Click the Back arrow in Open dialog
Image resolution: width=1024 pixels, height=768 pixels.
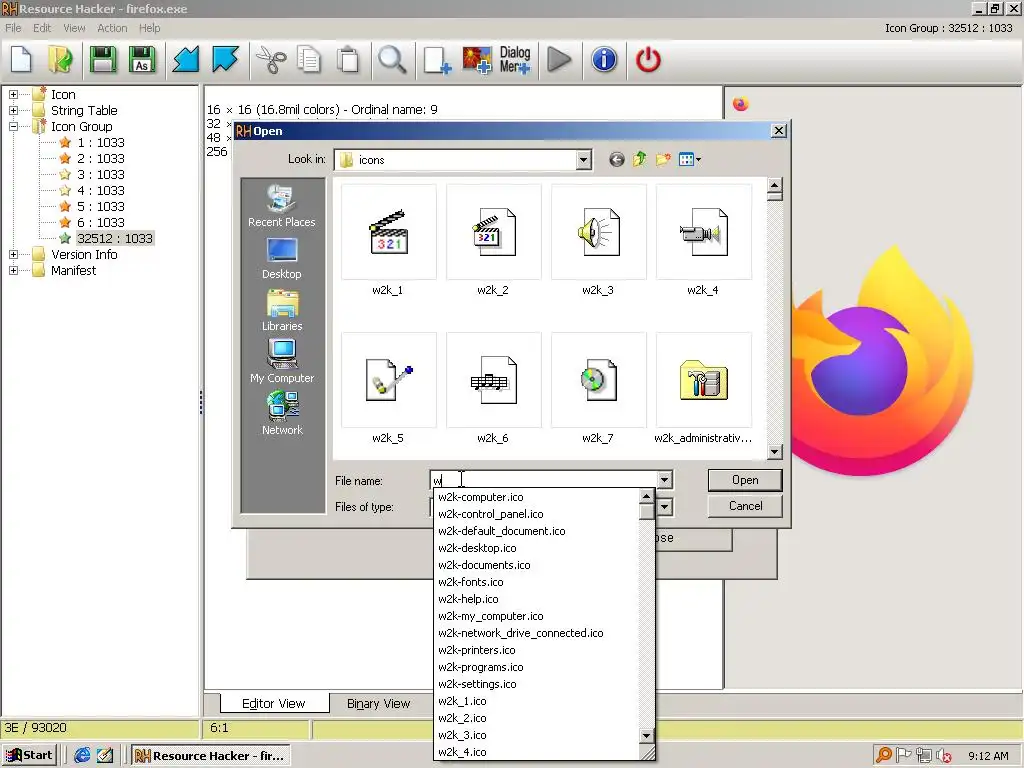616,159
